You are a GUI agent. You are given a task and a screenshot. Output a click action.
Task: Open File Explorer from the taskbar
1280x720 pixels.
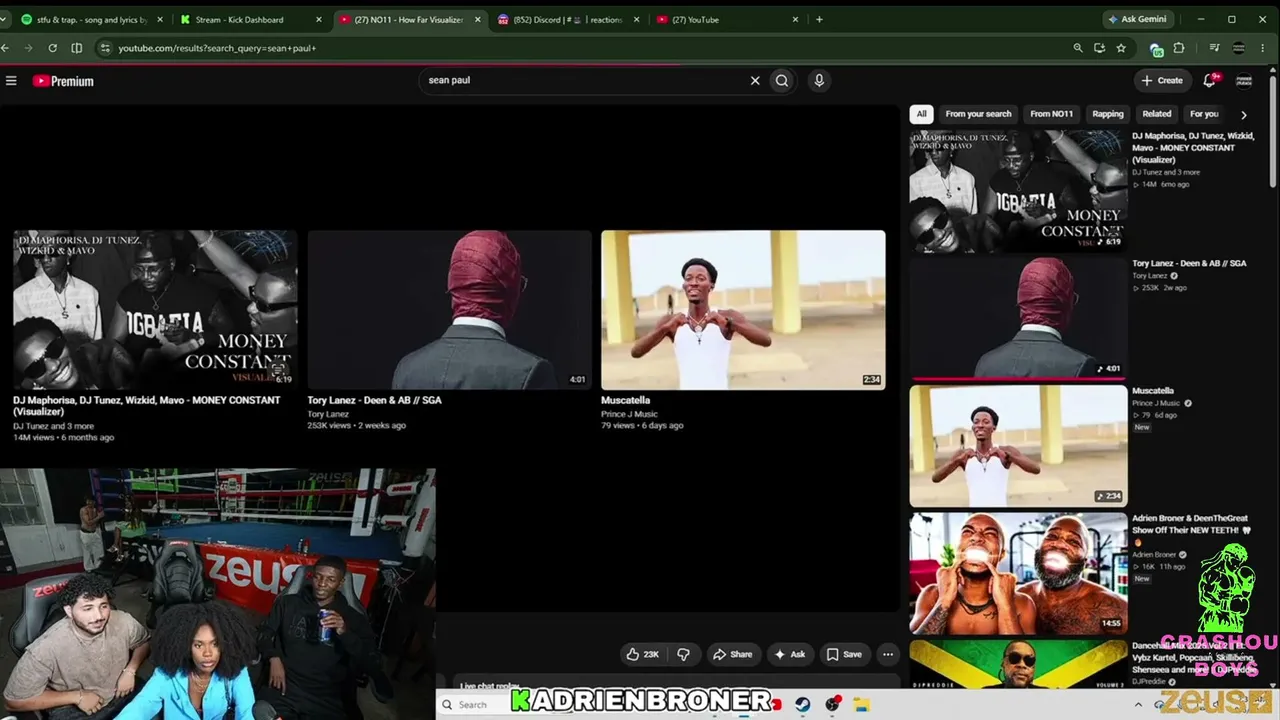click(862, 704)
